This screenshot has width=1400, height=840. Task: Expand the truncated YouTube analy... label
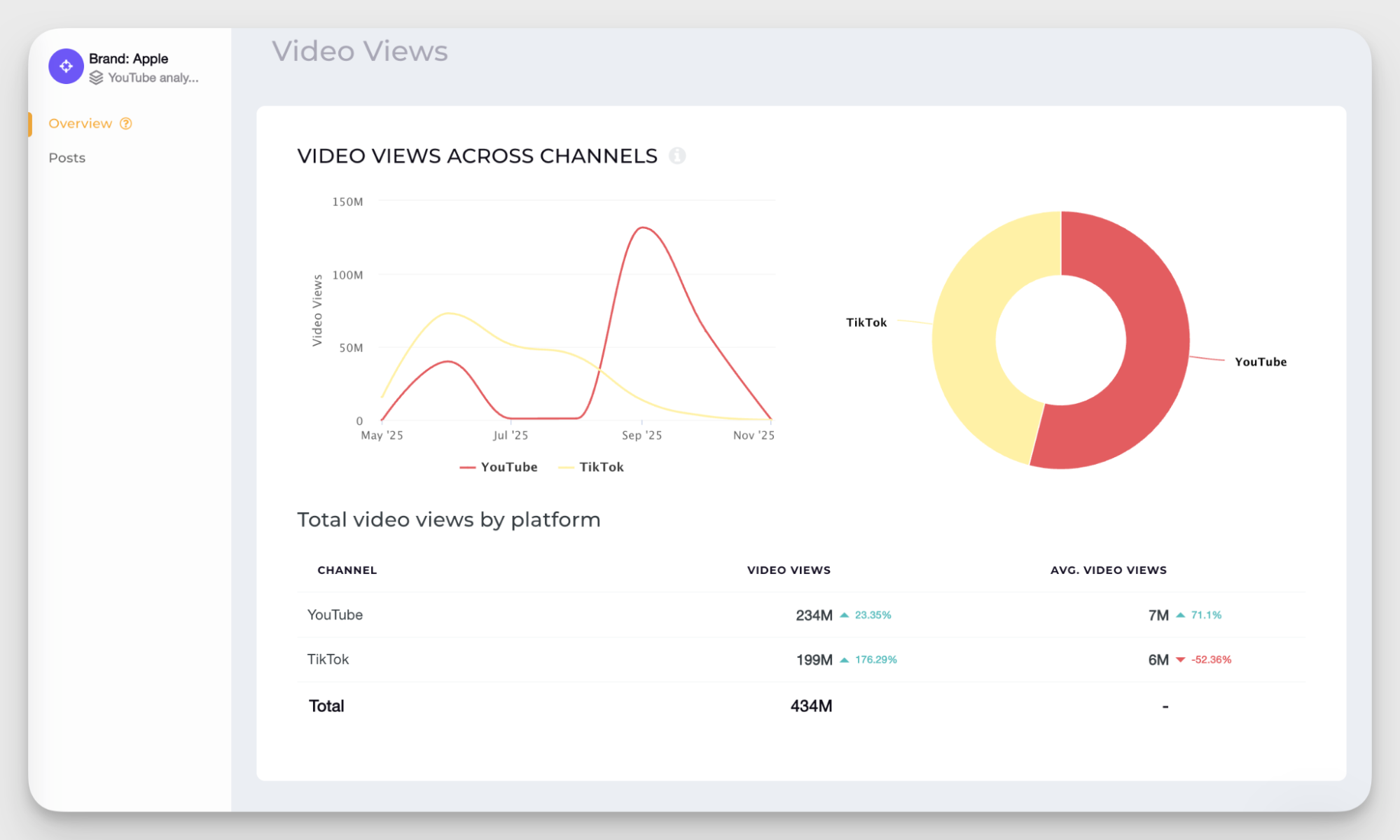pyautogui.click(x=153, y=78)
